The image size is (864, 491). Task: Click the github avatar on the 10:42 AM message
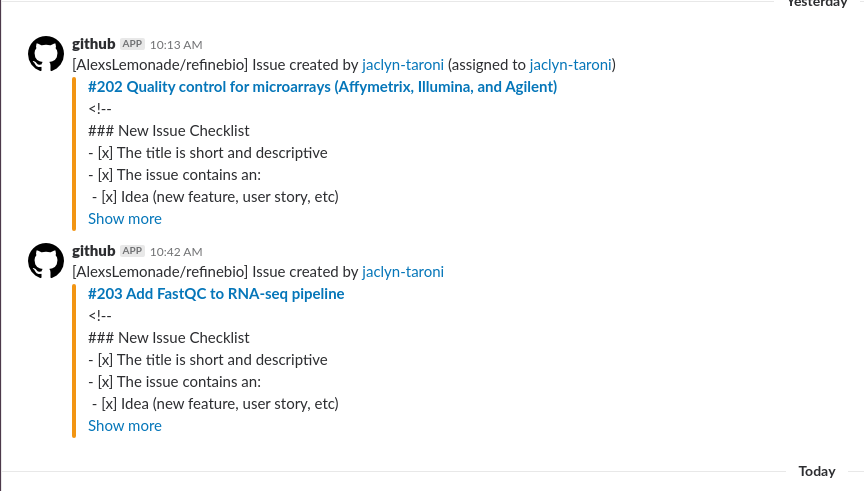point(46,261)
